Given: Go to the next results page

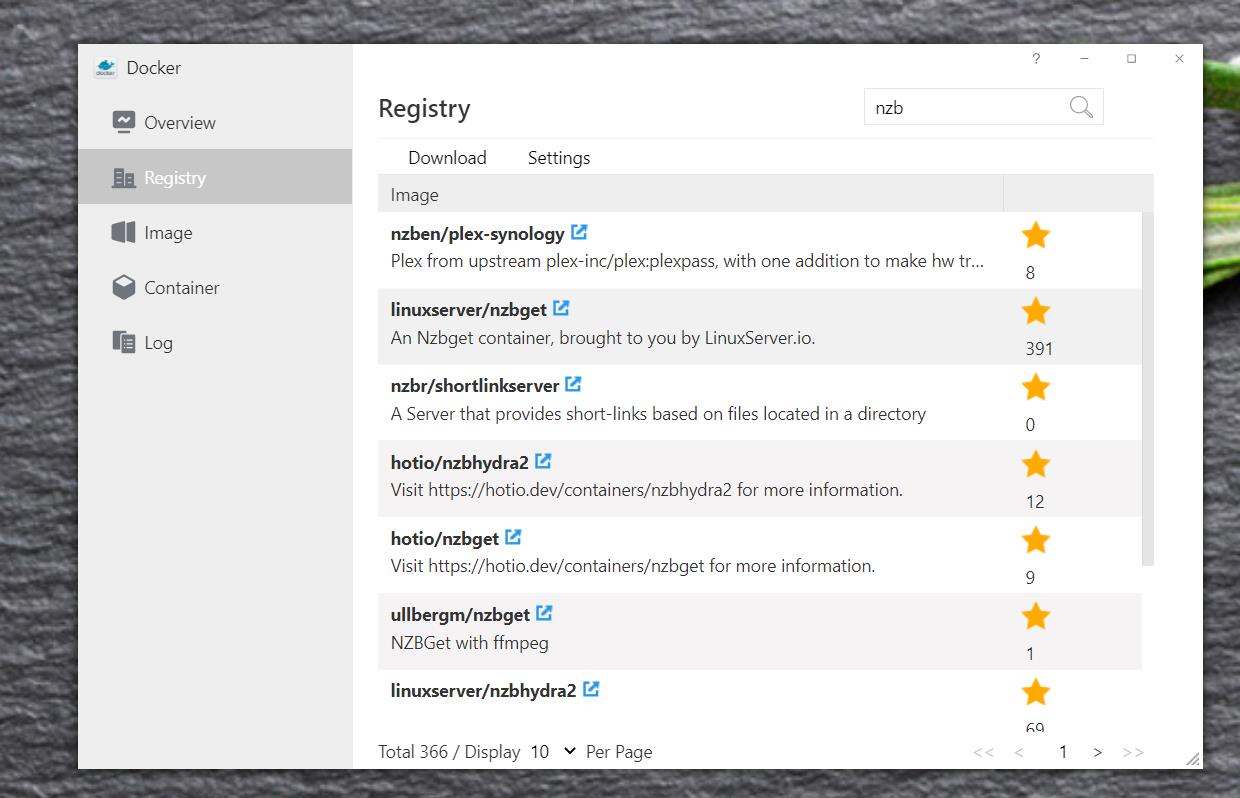Looking at the screenshot, I should [1098, 752].
